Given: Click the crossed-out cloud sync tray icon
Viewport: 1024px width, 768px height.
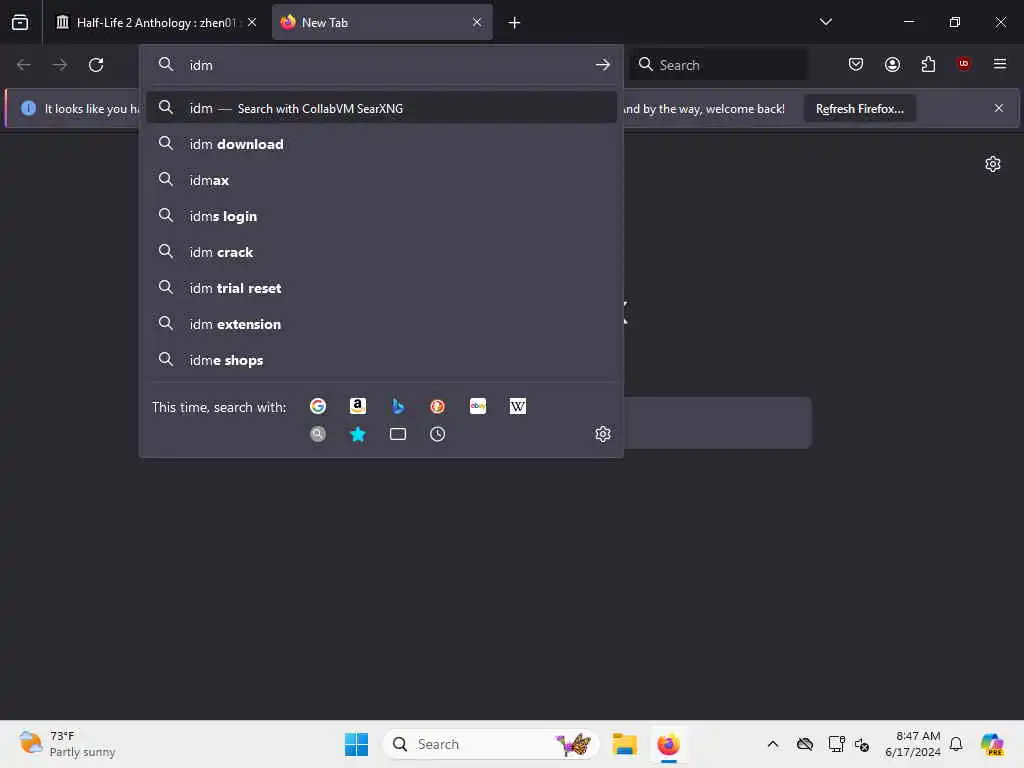Looking at the screenshot, I should pyautogui.click(x=805, y=744).
